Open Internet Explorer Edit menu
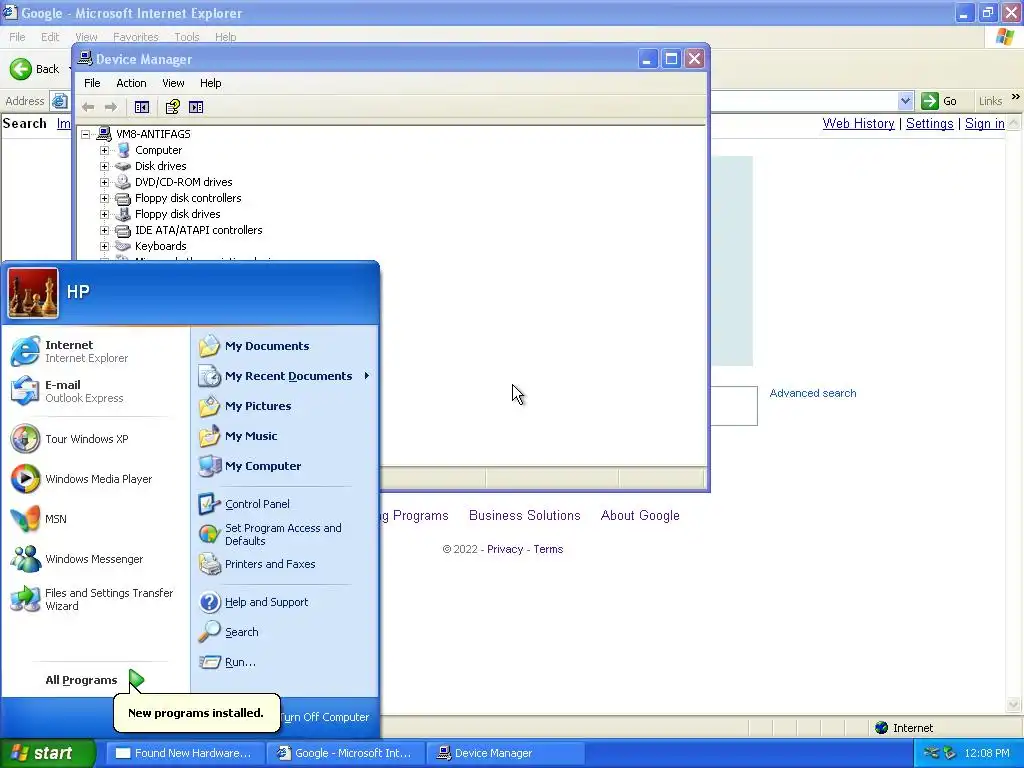 click(x=50, y=37)
